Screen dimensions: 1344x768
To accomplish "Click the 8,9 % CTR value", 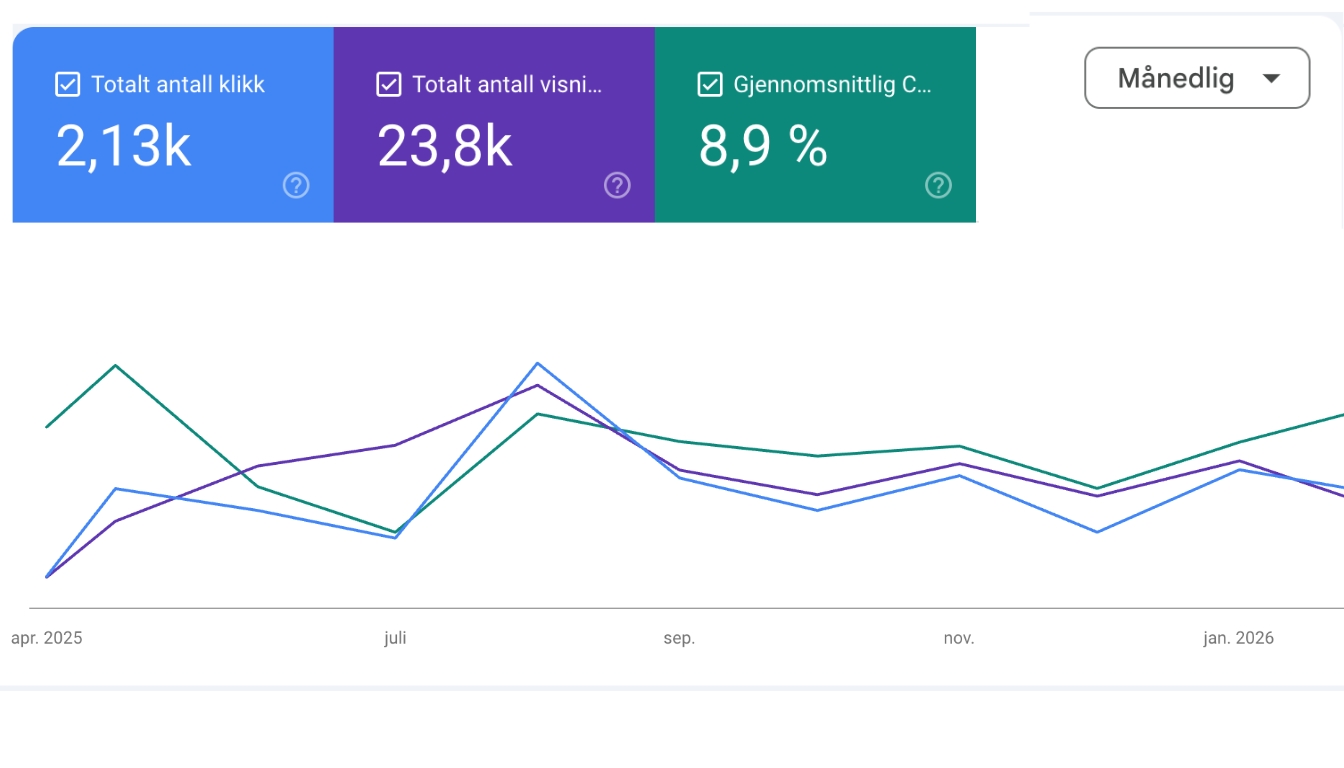I will pos(763,146).
